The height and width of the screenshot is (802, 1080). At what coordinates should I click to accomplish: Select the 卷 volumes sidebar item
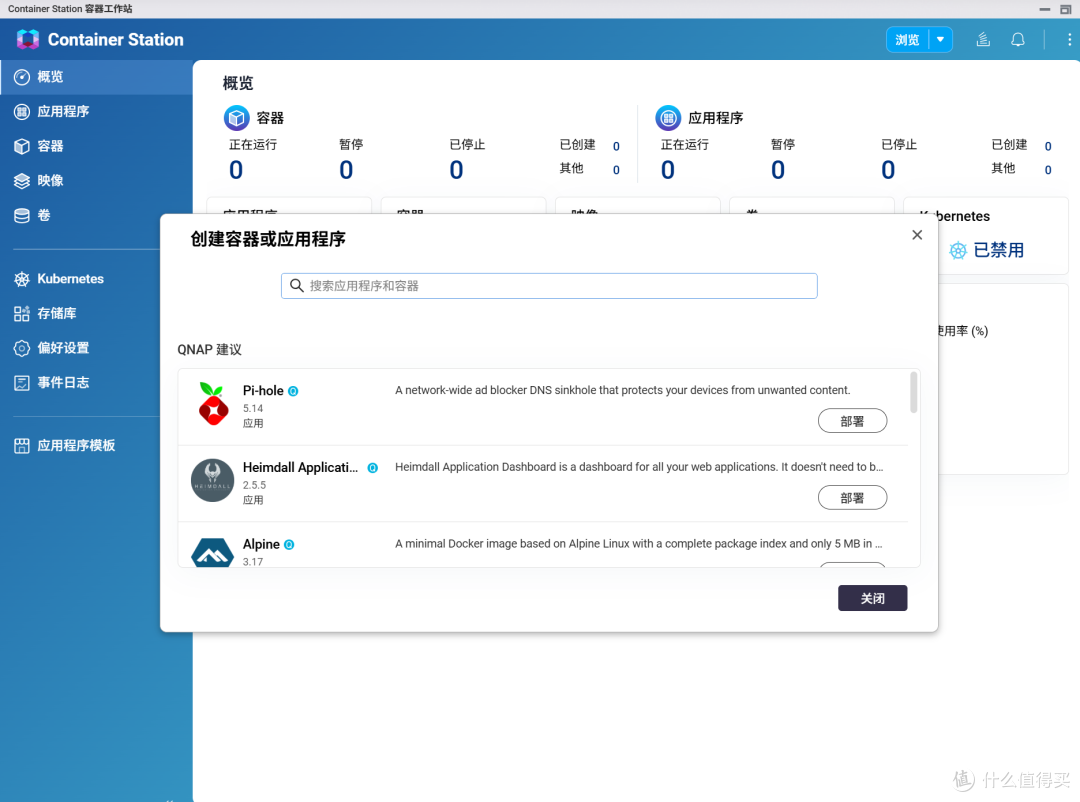[96, 215]
